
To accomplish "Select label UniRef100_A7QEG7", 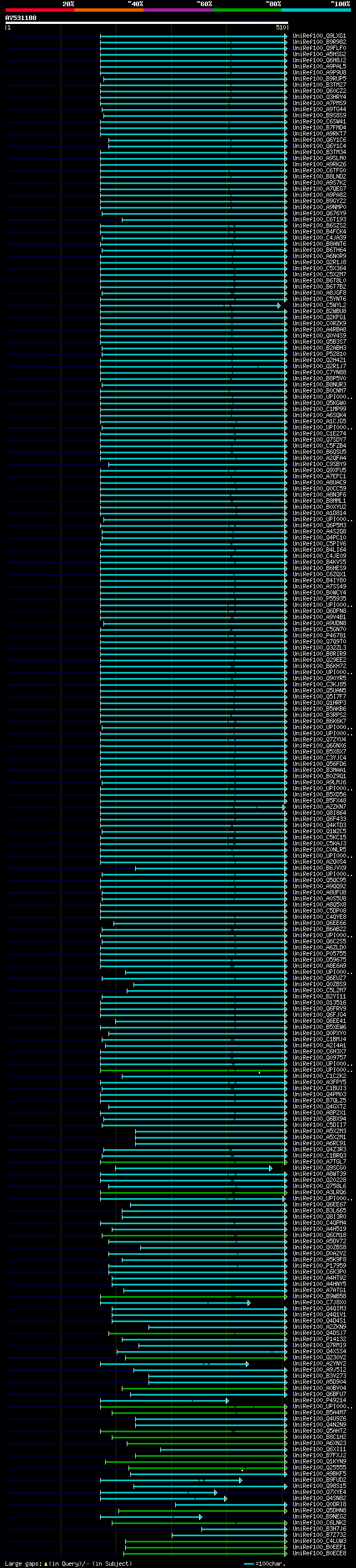I will pyautogui.click(x=319, y=189).
